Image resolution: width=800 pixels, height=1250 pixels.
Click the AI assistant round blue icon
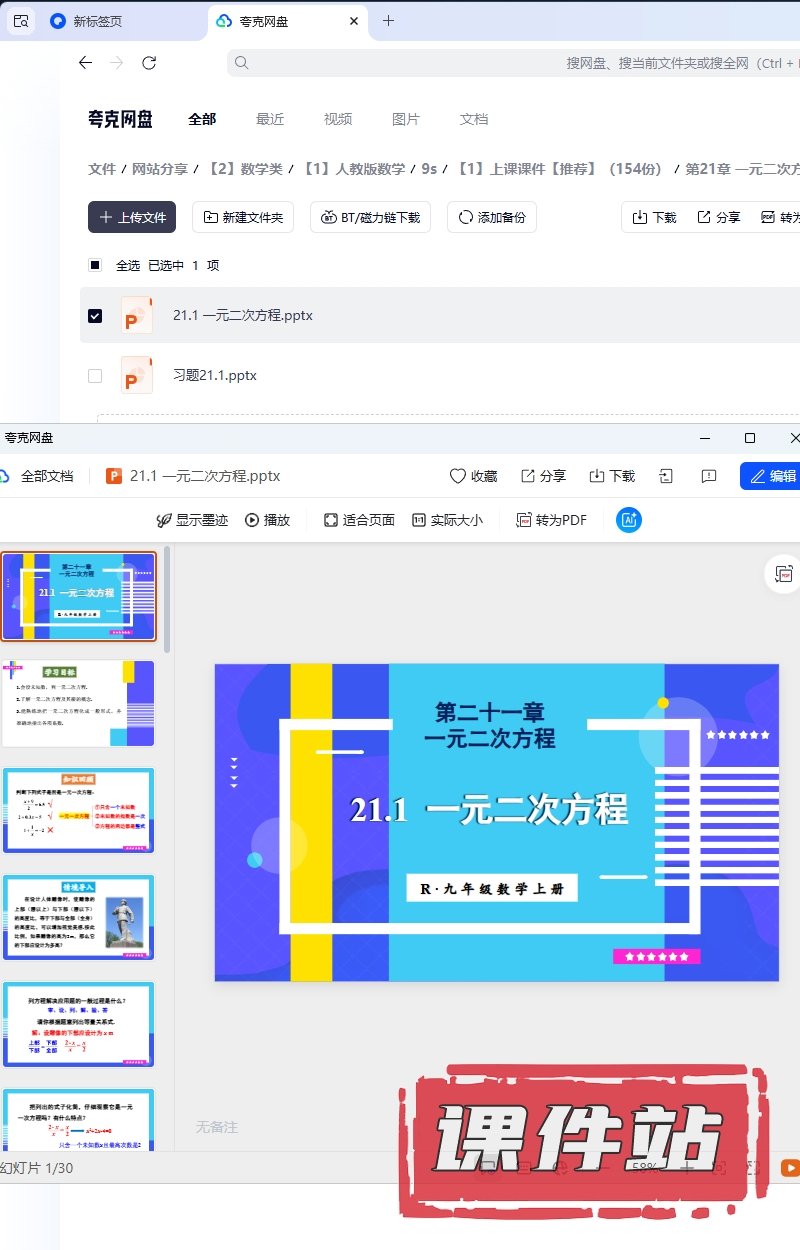(x=629, y=520)
